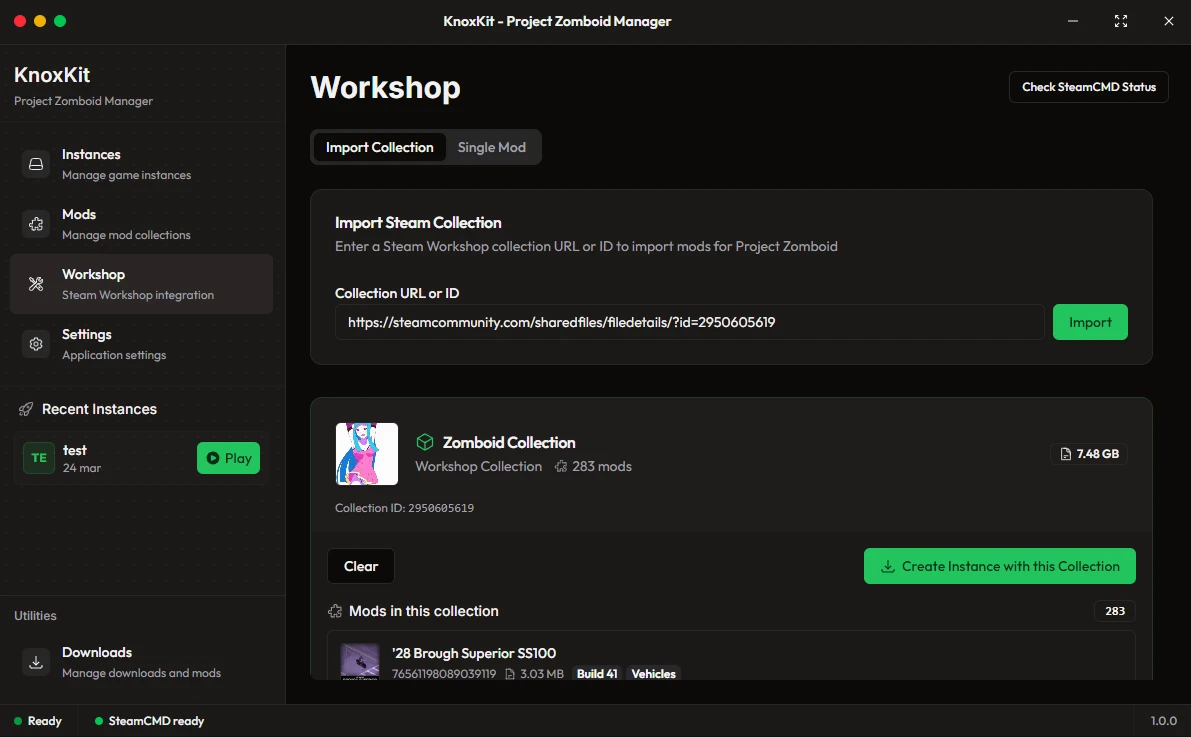Click the puzzle icon next to 283 mods
The width and height of the screenshot is (1191, 737).
[x=561, y=467]
